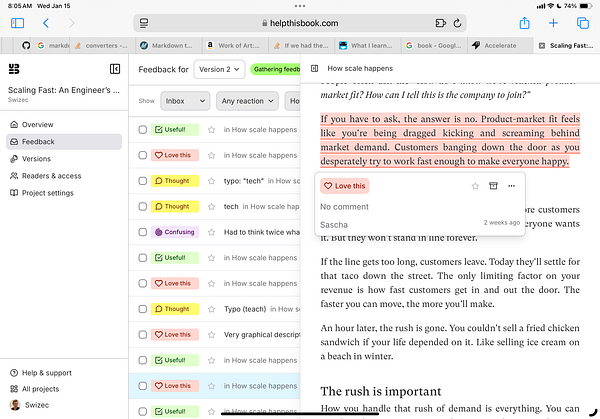This screenshot has width=600, height=419.
Task: Star the 'Typo (teach)' feedback row
Action: pos(211,309)
